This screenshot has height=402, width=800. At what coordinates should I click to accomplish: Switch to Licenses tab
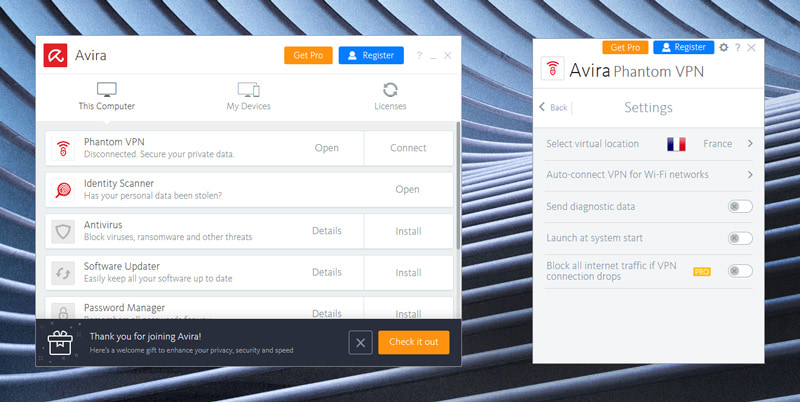coord(390,97)
